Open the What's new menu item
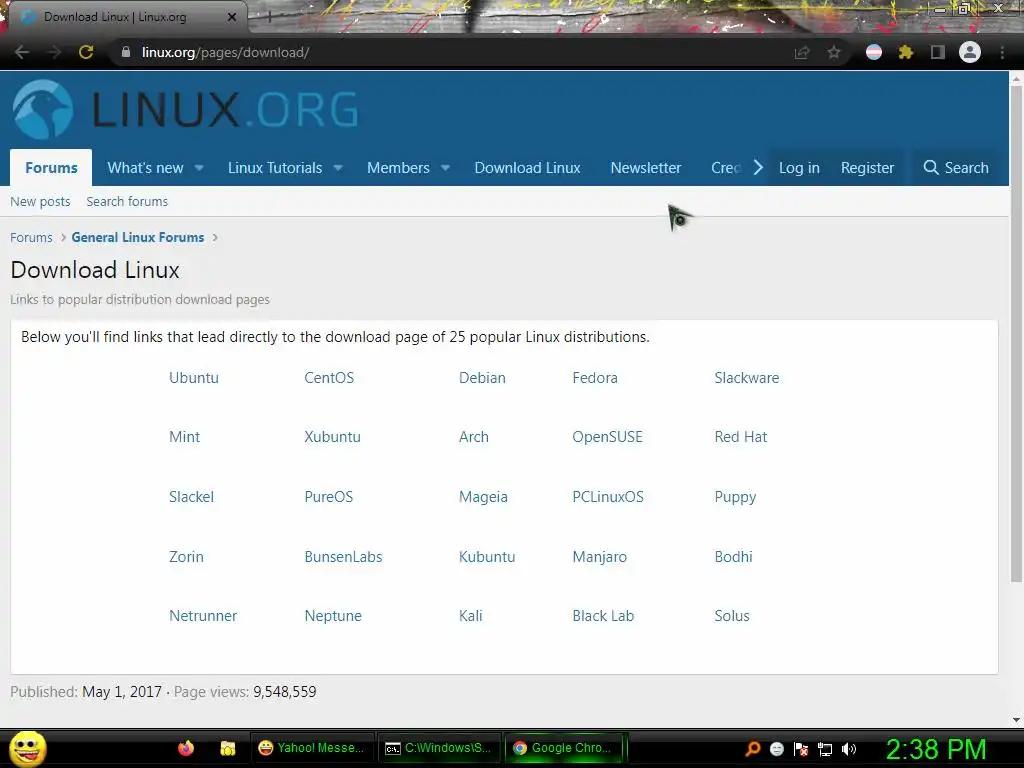The width and height of the screenshot is (1024, 768). coord(145,168)
